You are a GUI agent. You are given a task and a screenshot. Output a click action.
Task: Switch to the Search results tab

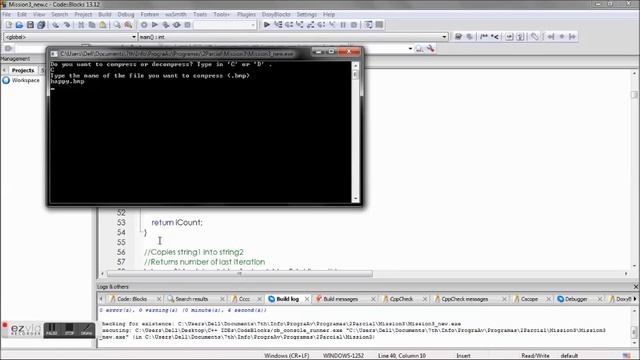pyautogui.click(x=191, y=299)
